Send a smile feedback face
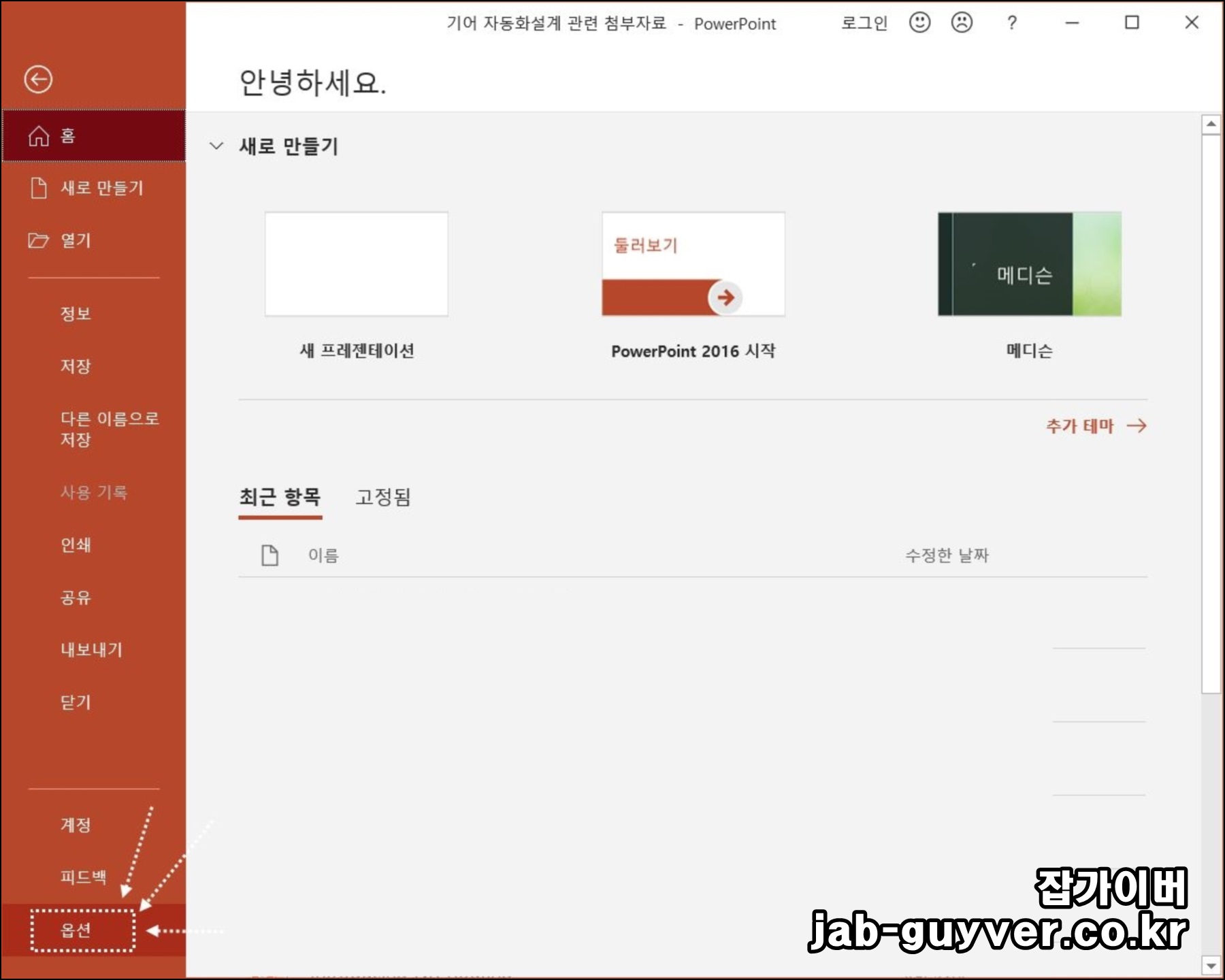Viewport: 1225px width, 980px height. [x=919, y=22]
